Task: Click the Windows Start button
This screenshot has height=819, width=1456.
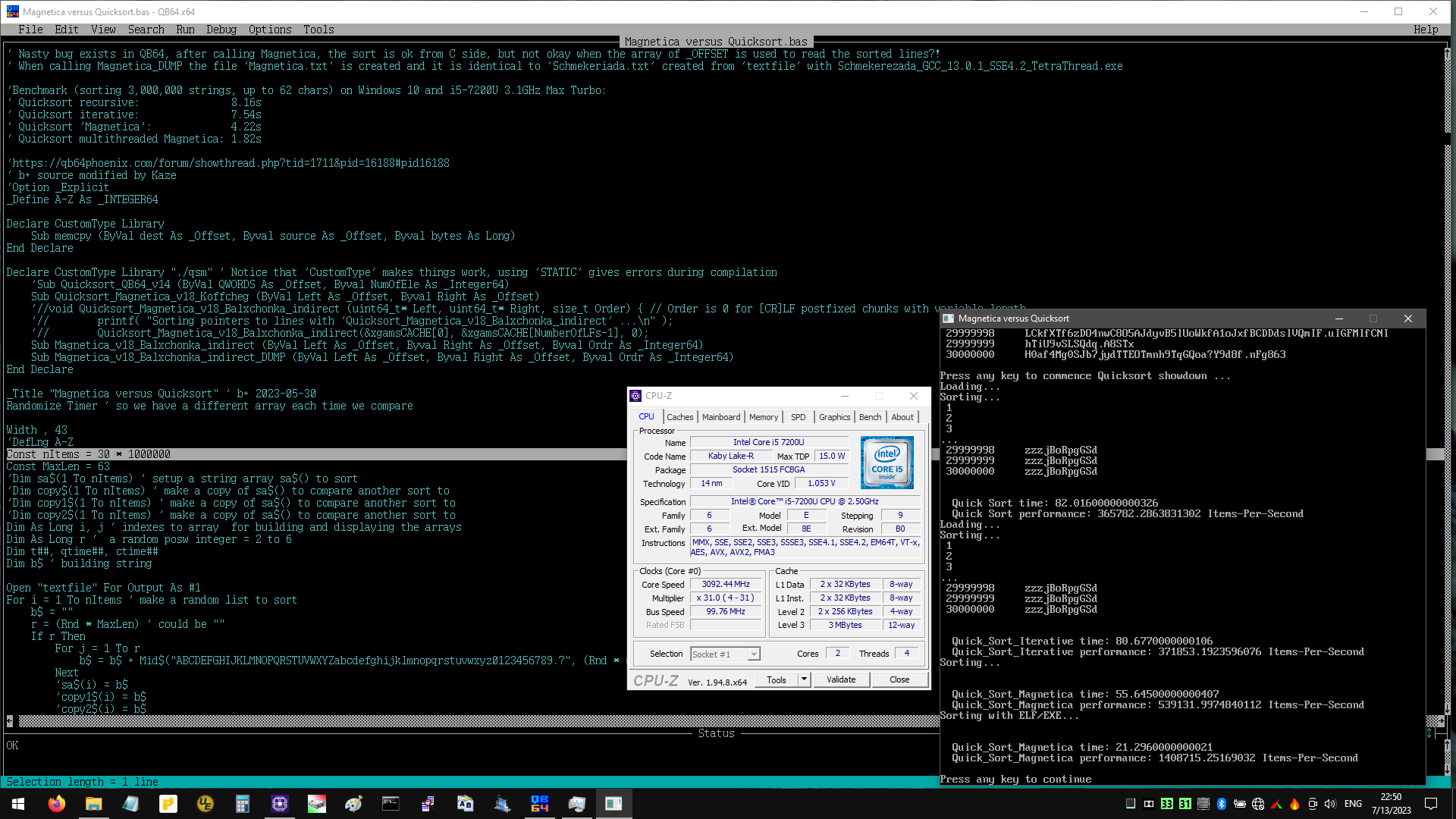Action: click(x=18, y=804)
